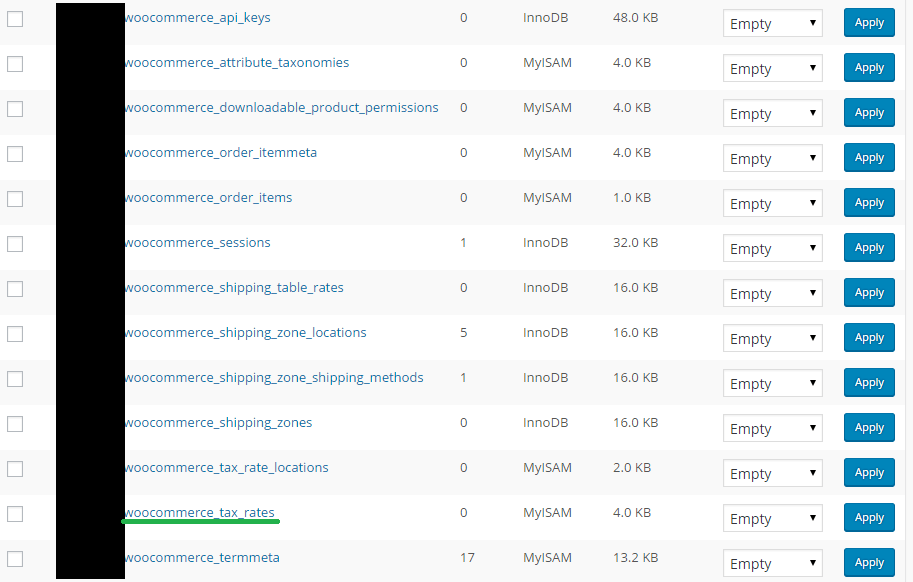Apply action on woocommerce_shipping_zone_shipping_methods
The image size is (913, 582).
pyautogui.click(x=869, y=382)
